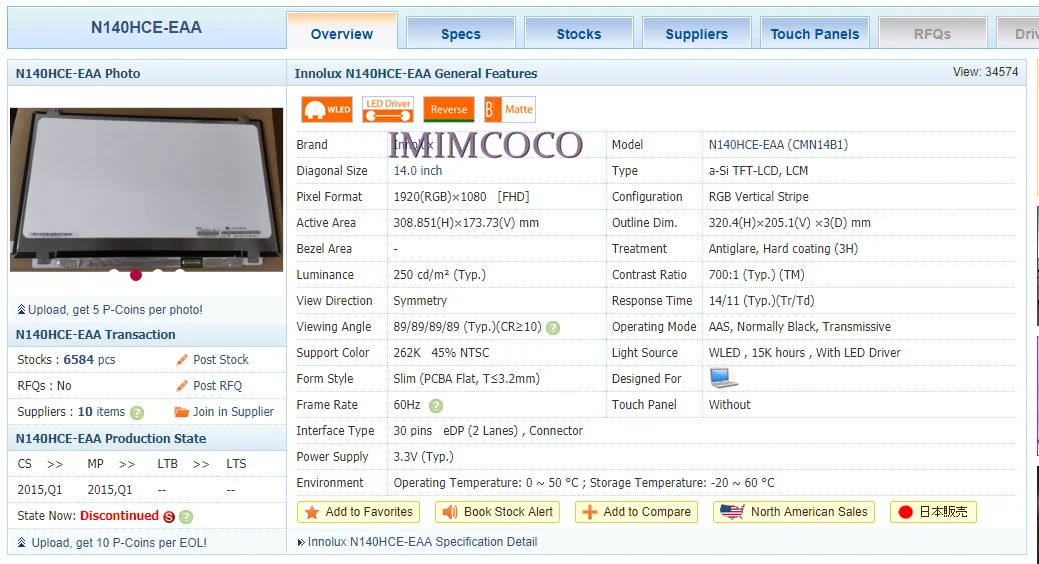
Task: Click the RFQs : No text
Action: [44, 386]
